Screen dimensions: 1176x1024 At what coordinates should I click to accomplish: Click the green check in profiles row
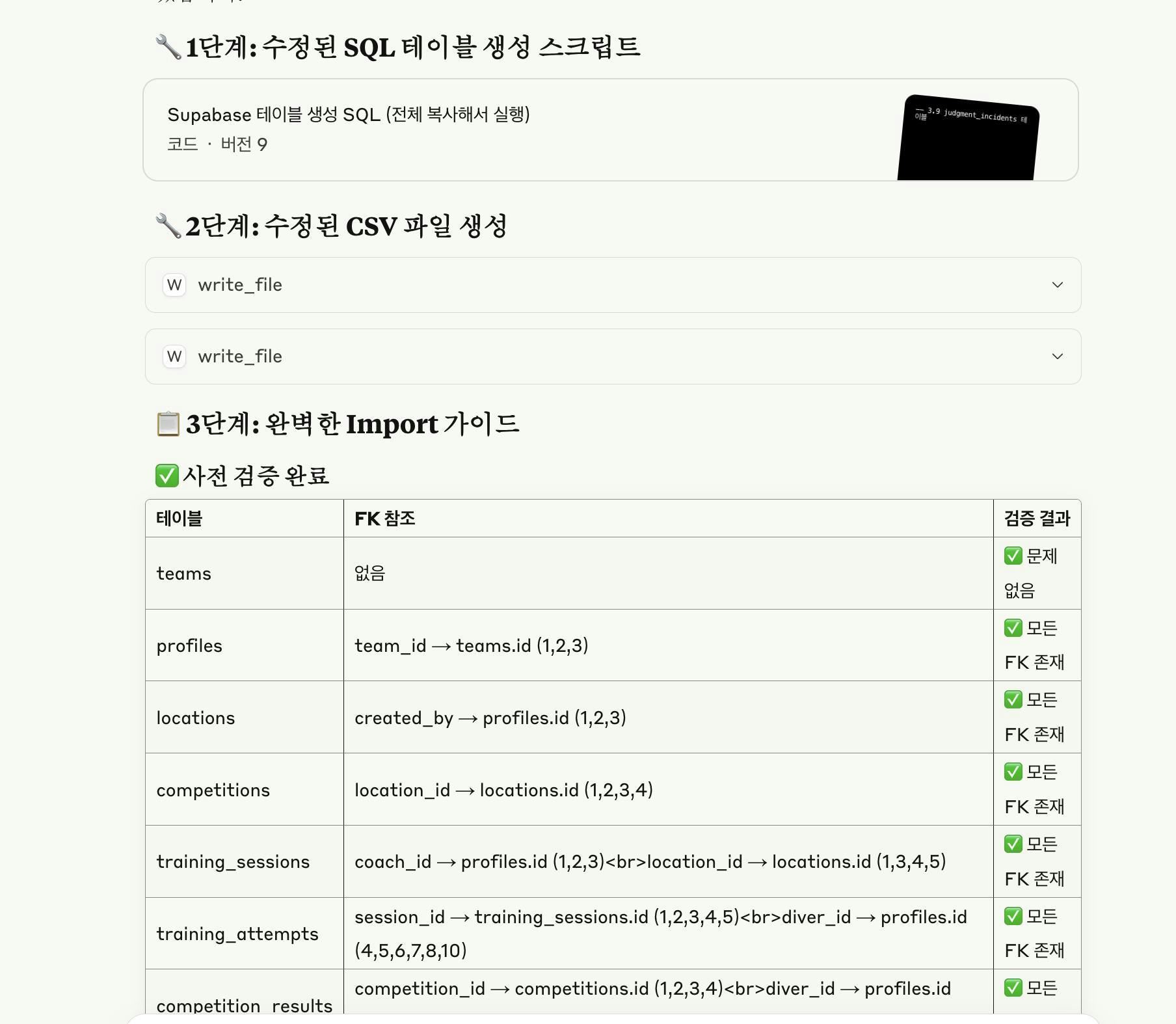[1013, 628]
